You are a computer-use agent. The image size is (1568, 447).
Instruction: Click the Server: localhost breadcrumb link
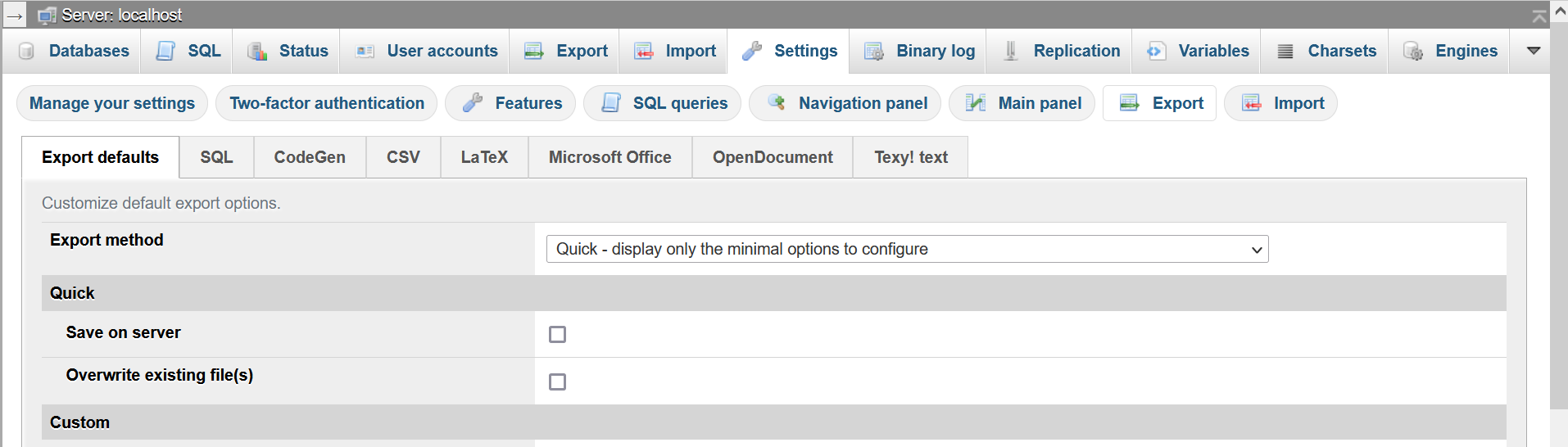point(121,15)
